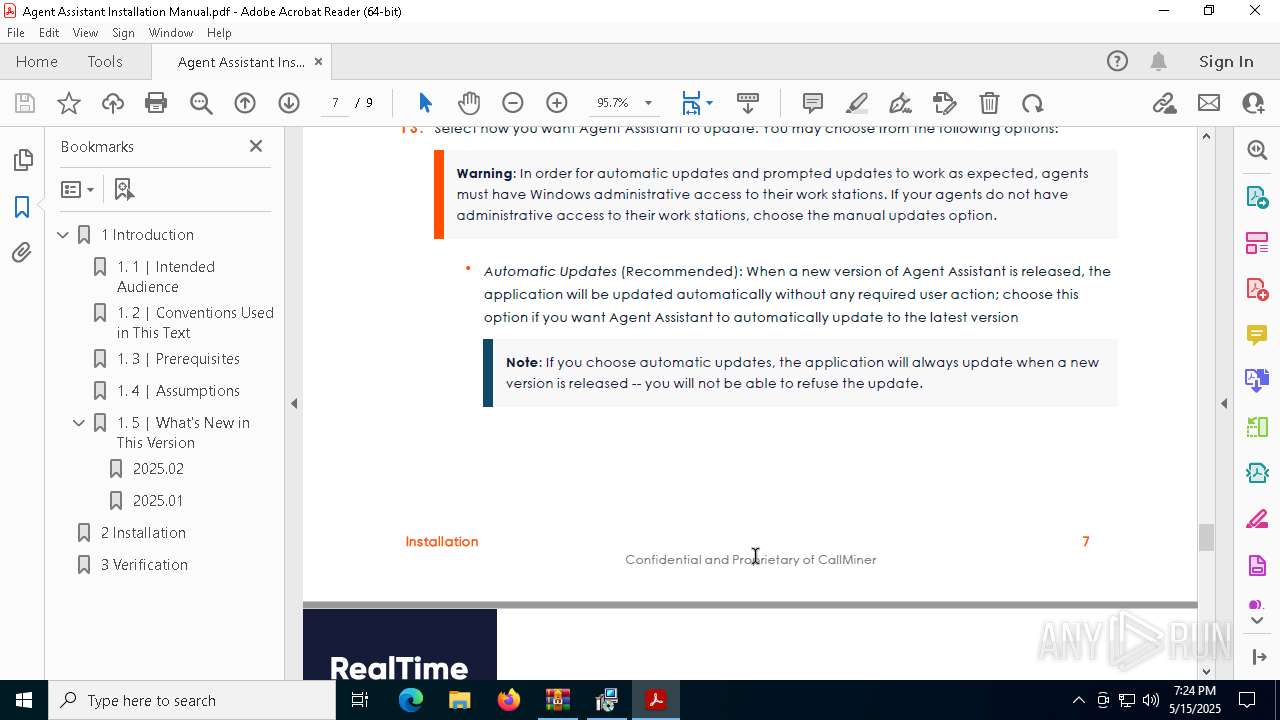Send file by email envelope icon
The height and width of the screenshot is (720, 1280).
(x=1209, y=103)
